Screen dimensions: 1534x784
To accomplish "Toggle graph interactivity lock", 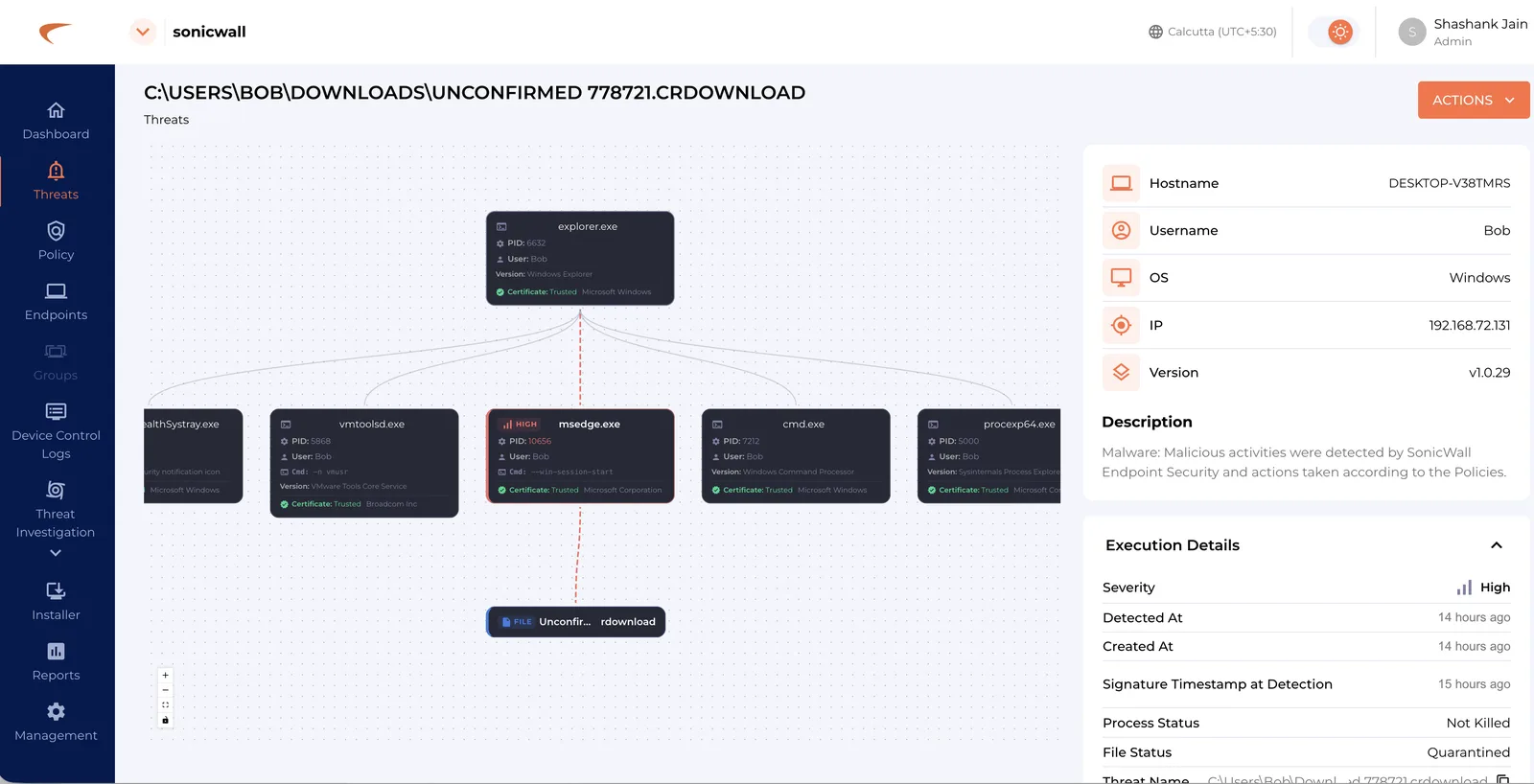I will point(165,720).
